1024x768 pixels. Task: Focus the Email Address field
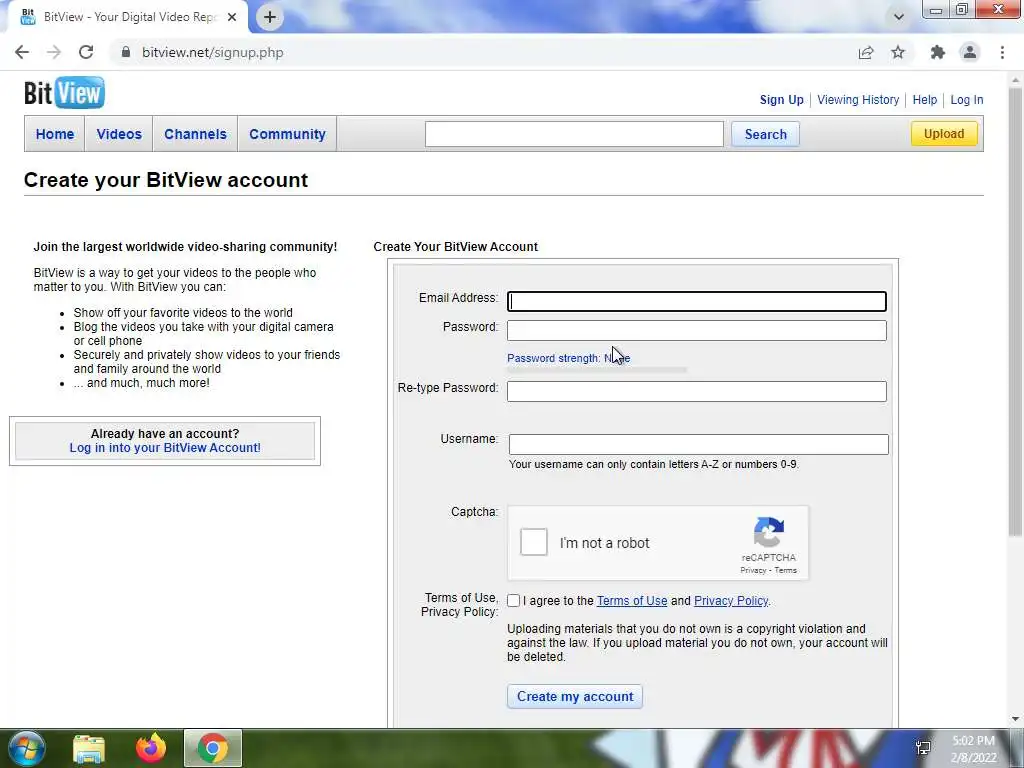pos(697,301)
